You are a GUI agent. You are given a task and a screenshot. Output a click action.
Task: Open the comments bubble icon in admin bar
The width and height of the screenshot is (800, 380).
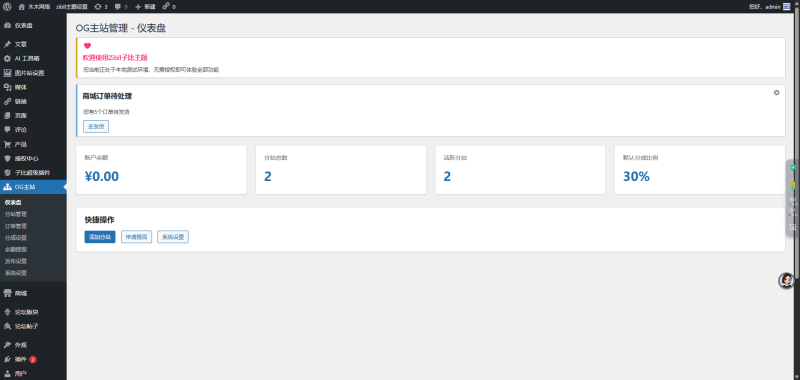click(x=121, y=7)
